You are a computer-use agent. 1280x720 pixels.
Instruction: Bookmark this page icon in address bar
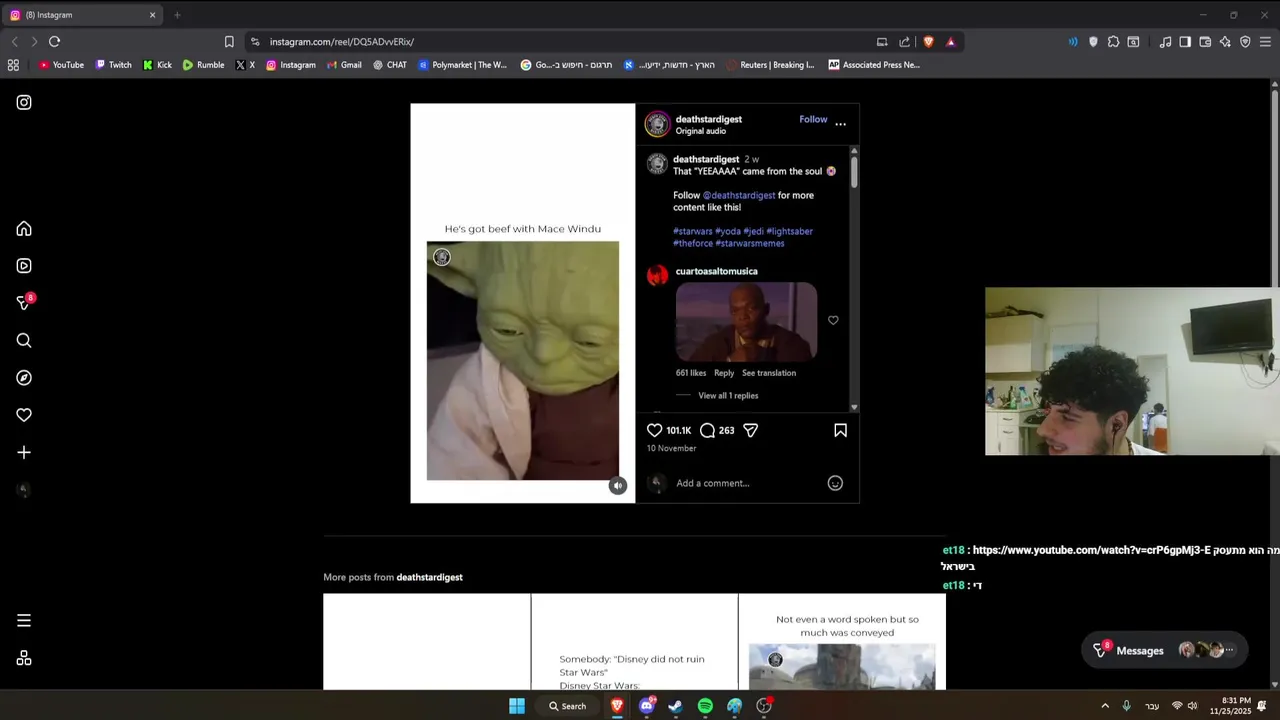click(x=229, y=41)
